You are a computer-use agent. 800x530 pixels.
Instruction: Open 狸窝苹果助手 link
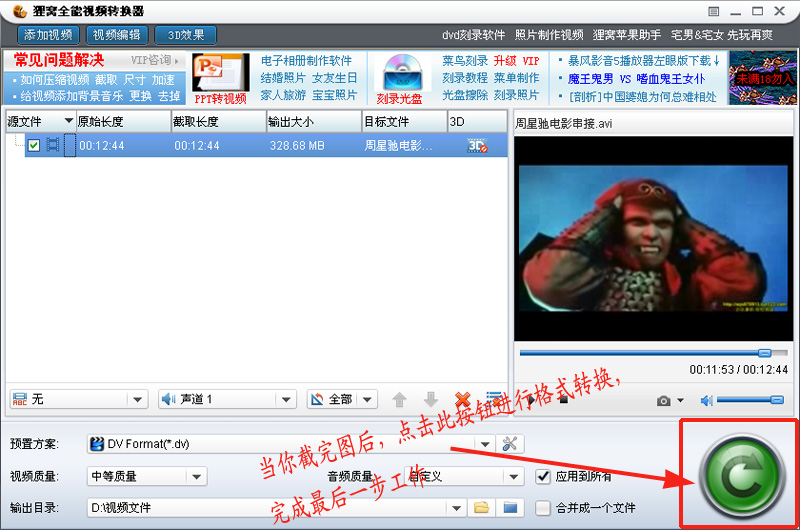click(627, 35)
